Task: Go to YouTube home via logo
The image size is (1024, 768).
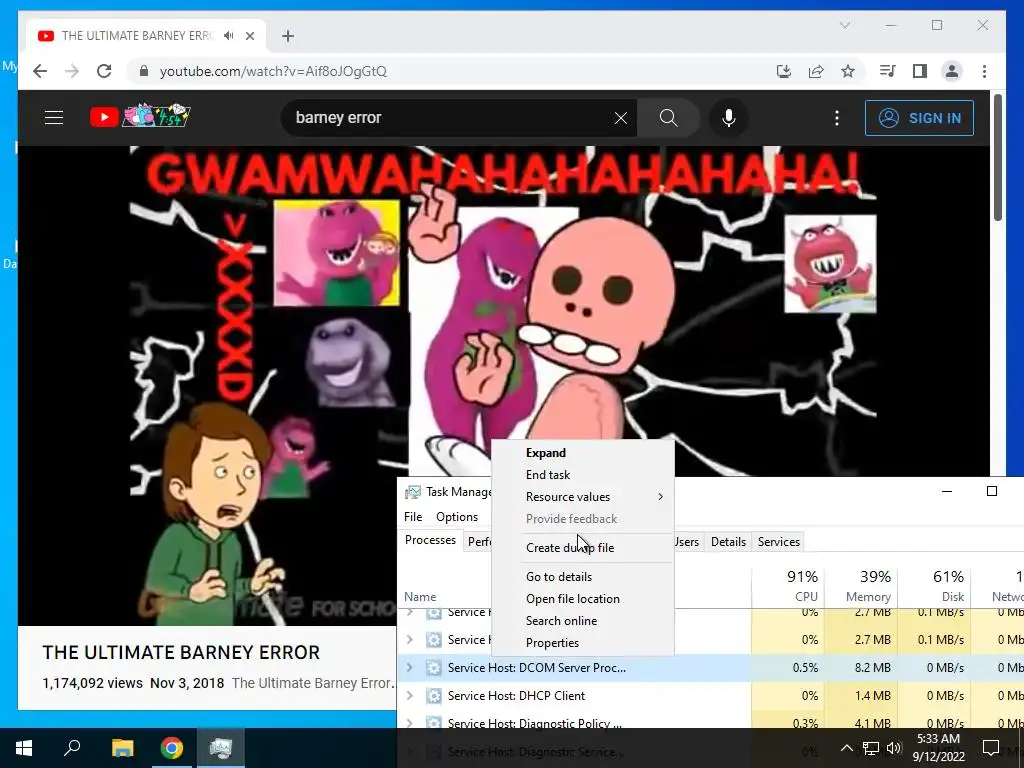Action: (x=140, y=116)
